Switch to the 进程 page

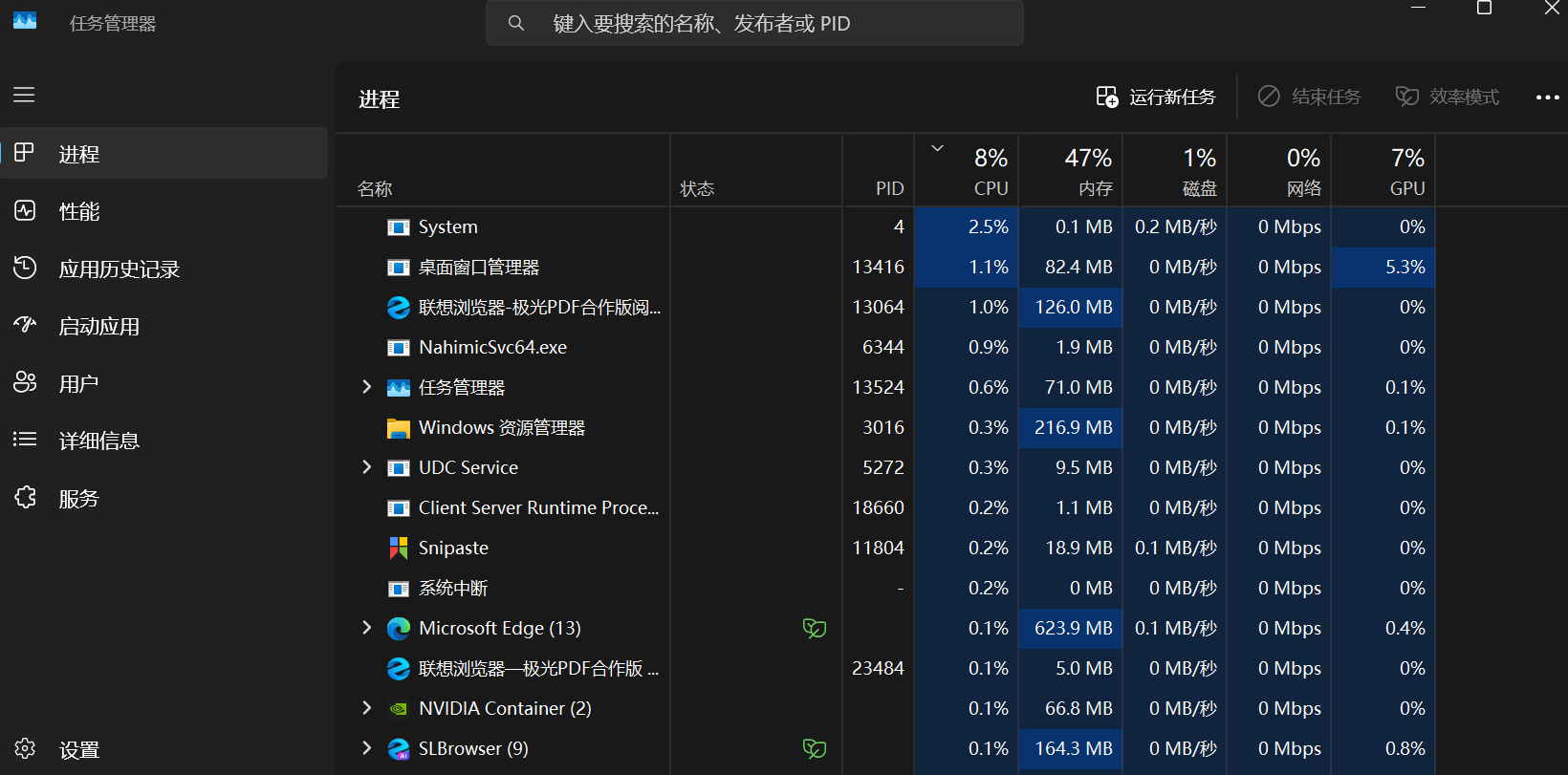(164, 153)
